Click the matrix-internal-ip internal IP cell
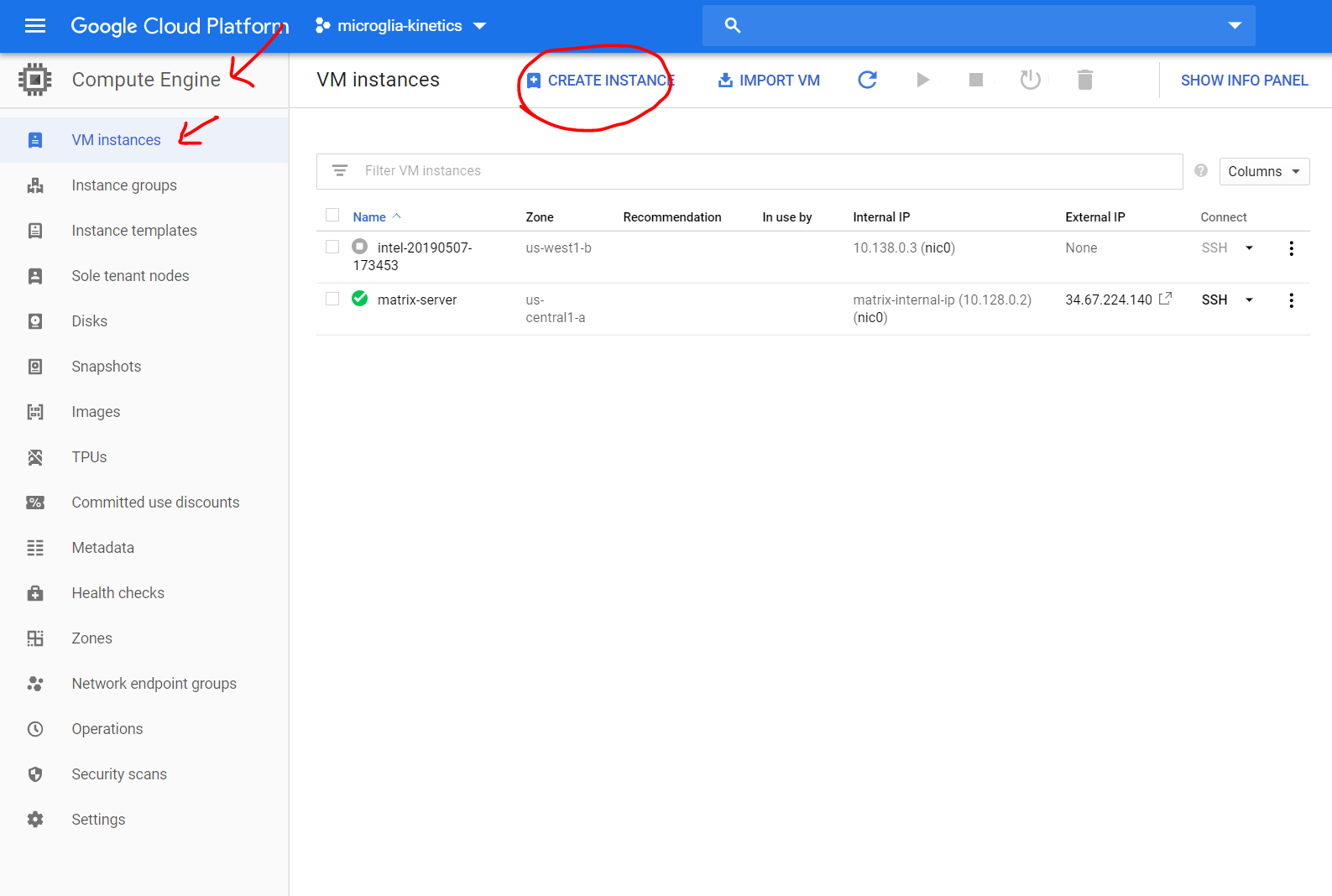1332x896 pixels. [942, 309]
